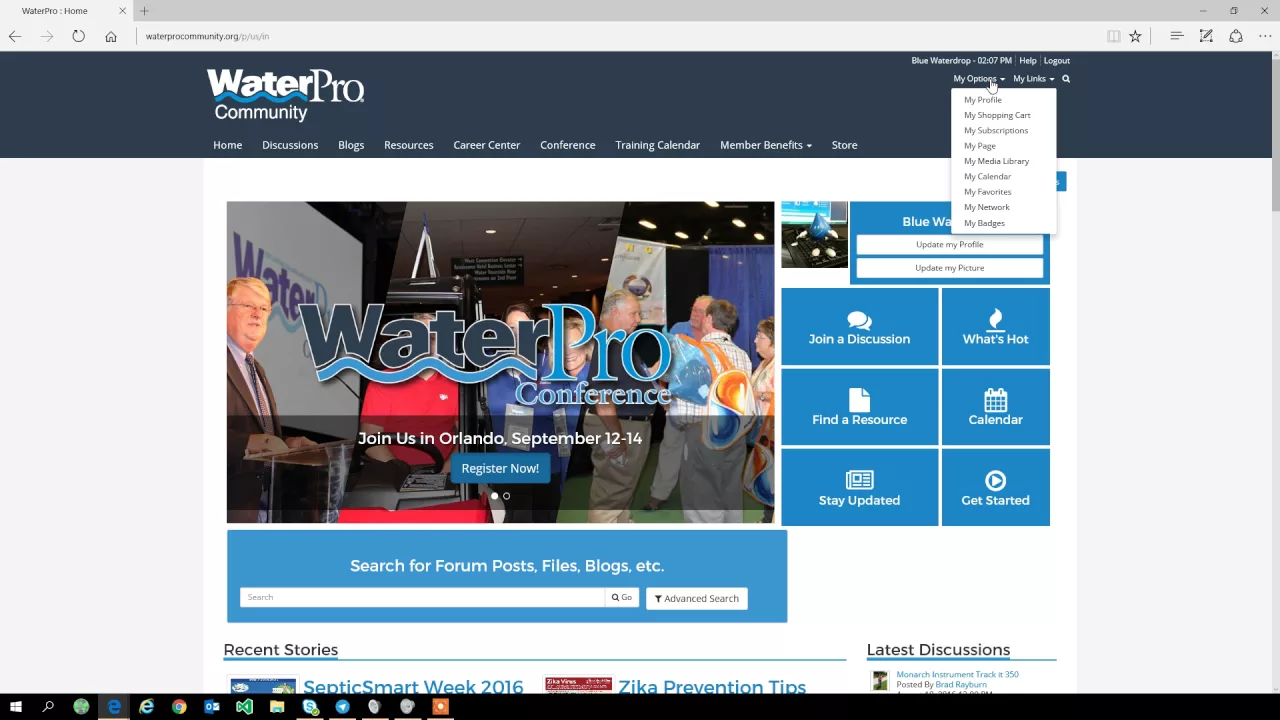Open Google Chrome from taskbar
Screen dimensions: 1280x720
[x=179, y=707]
